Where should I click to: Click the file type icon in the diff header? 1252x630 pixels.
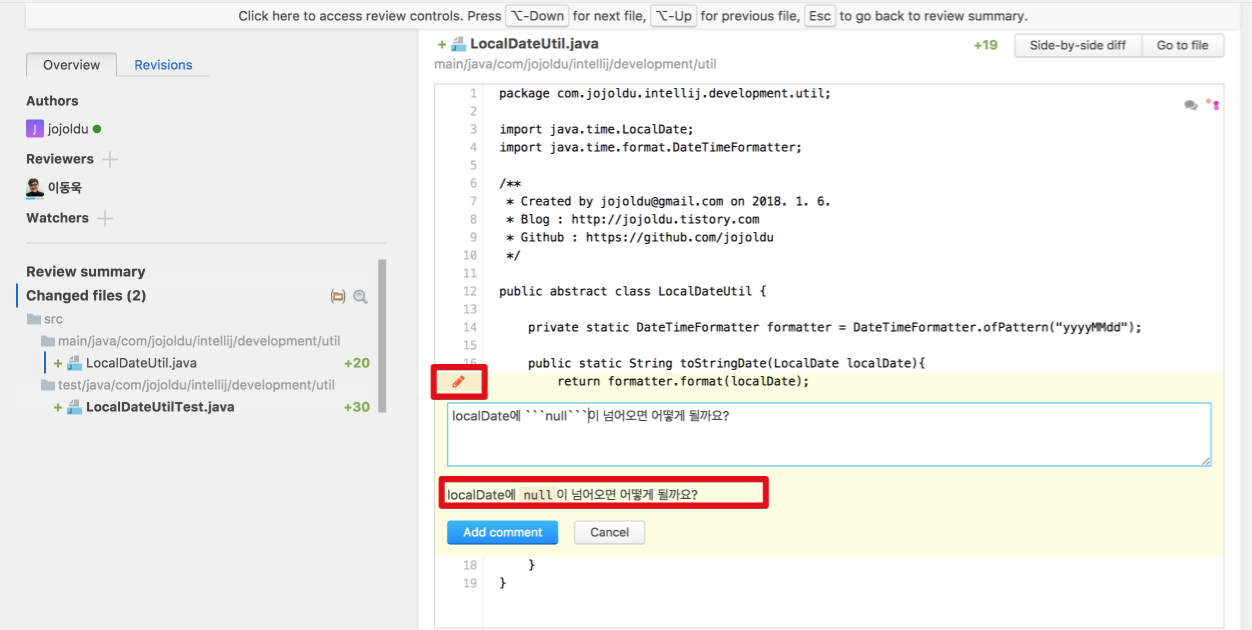[458, 44]
